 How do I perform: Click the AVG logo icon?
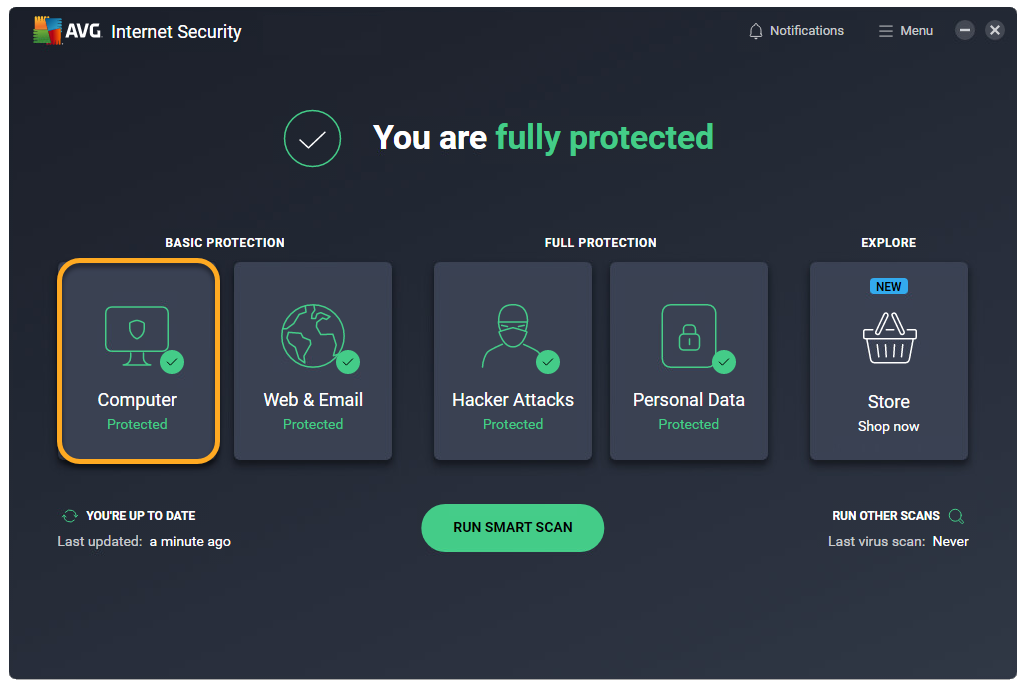click(48, 31)
